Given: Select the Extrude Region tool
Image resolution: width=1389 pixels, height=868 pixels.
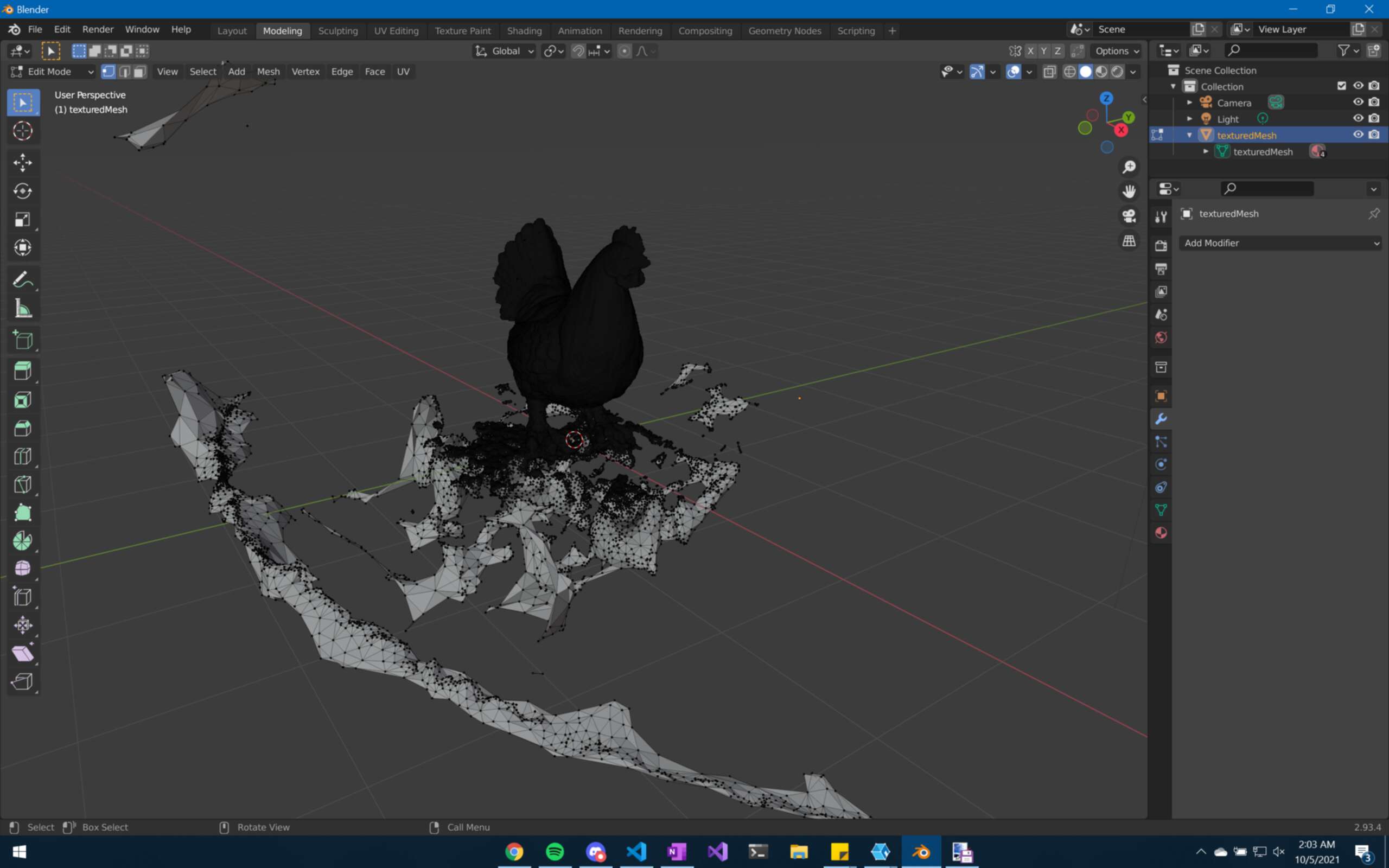Looking at the screenshot, I should click(23, 371).
